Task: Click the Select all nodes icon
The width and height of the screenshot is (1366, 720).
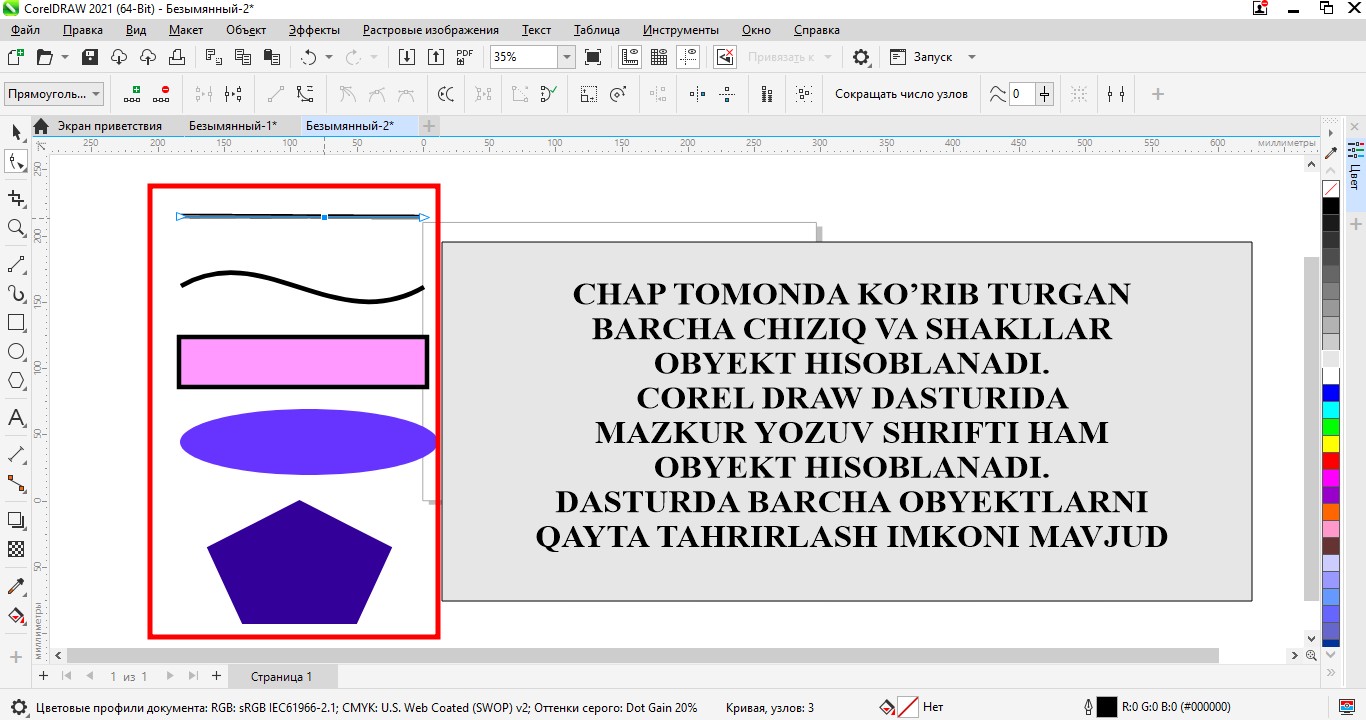Action: pos(804,94)
